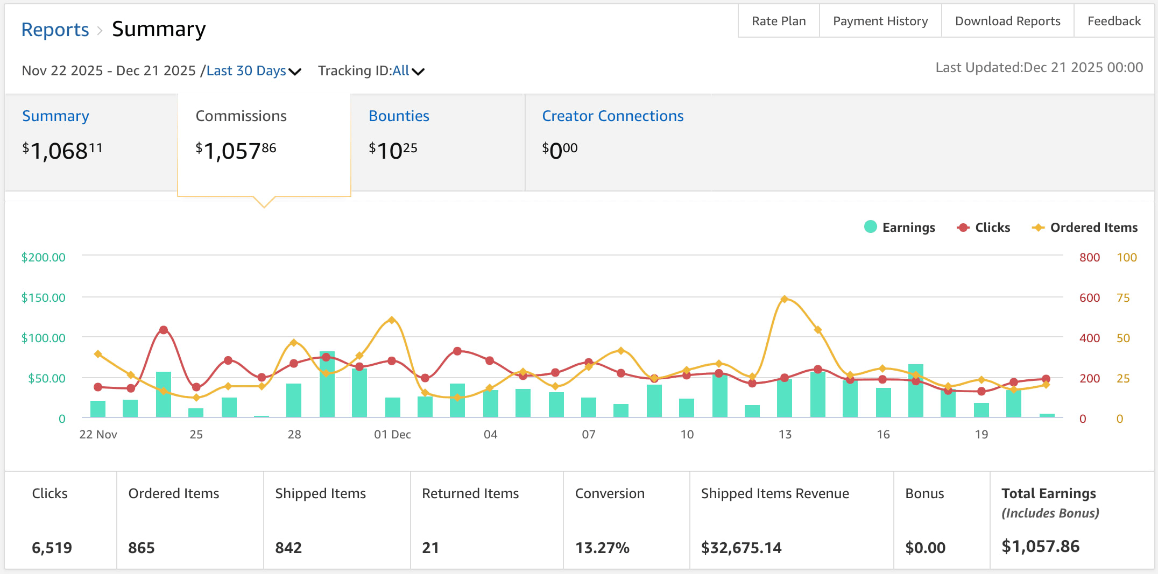Switch to the Summary tab
1158x574 pixels.
click(55, 116)
